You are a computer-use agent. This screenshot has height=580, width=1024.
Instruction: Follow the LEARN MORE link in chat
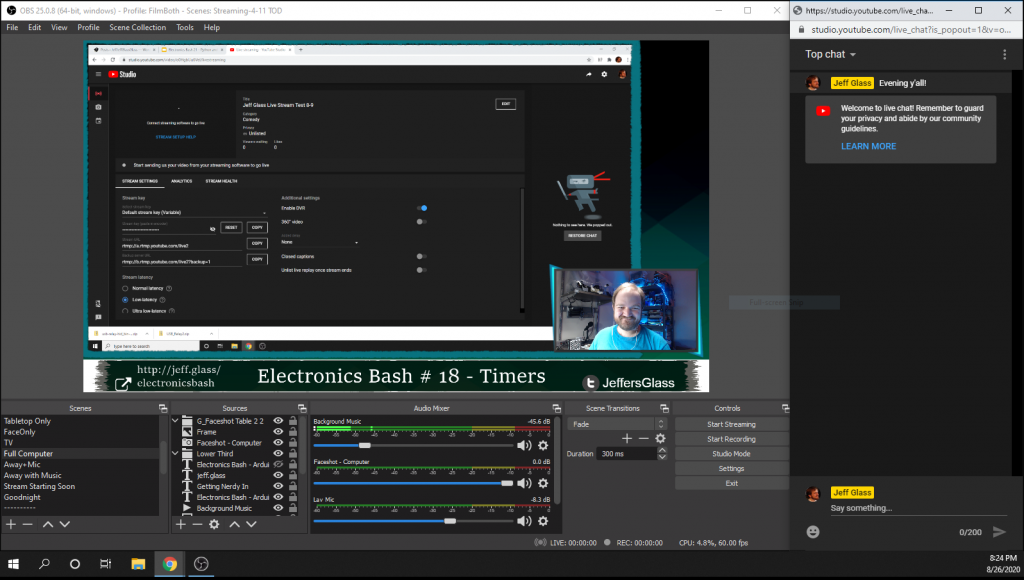tap(868, 146)
